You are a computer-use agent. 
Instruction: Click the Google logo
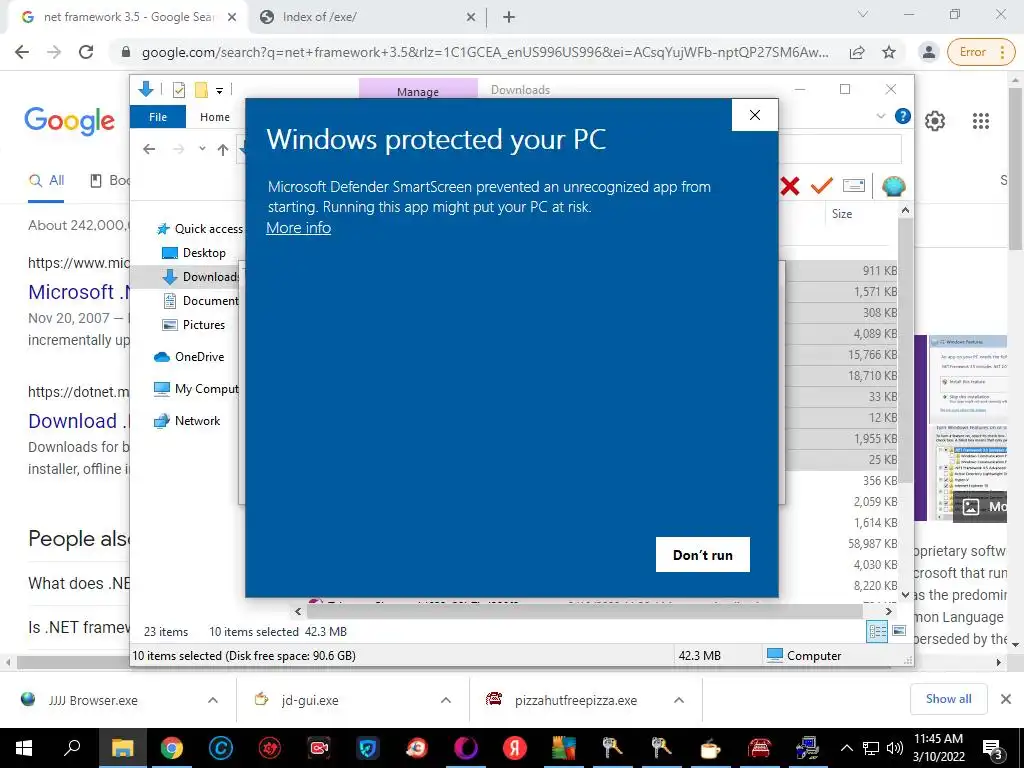[69, 121]
